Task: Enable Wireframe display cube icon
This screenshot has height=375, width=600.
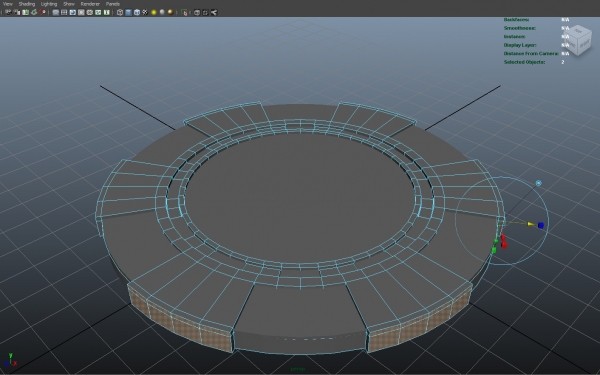Action: [x=120, y=12]
